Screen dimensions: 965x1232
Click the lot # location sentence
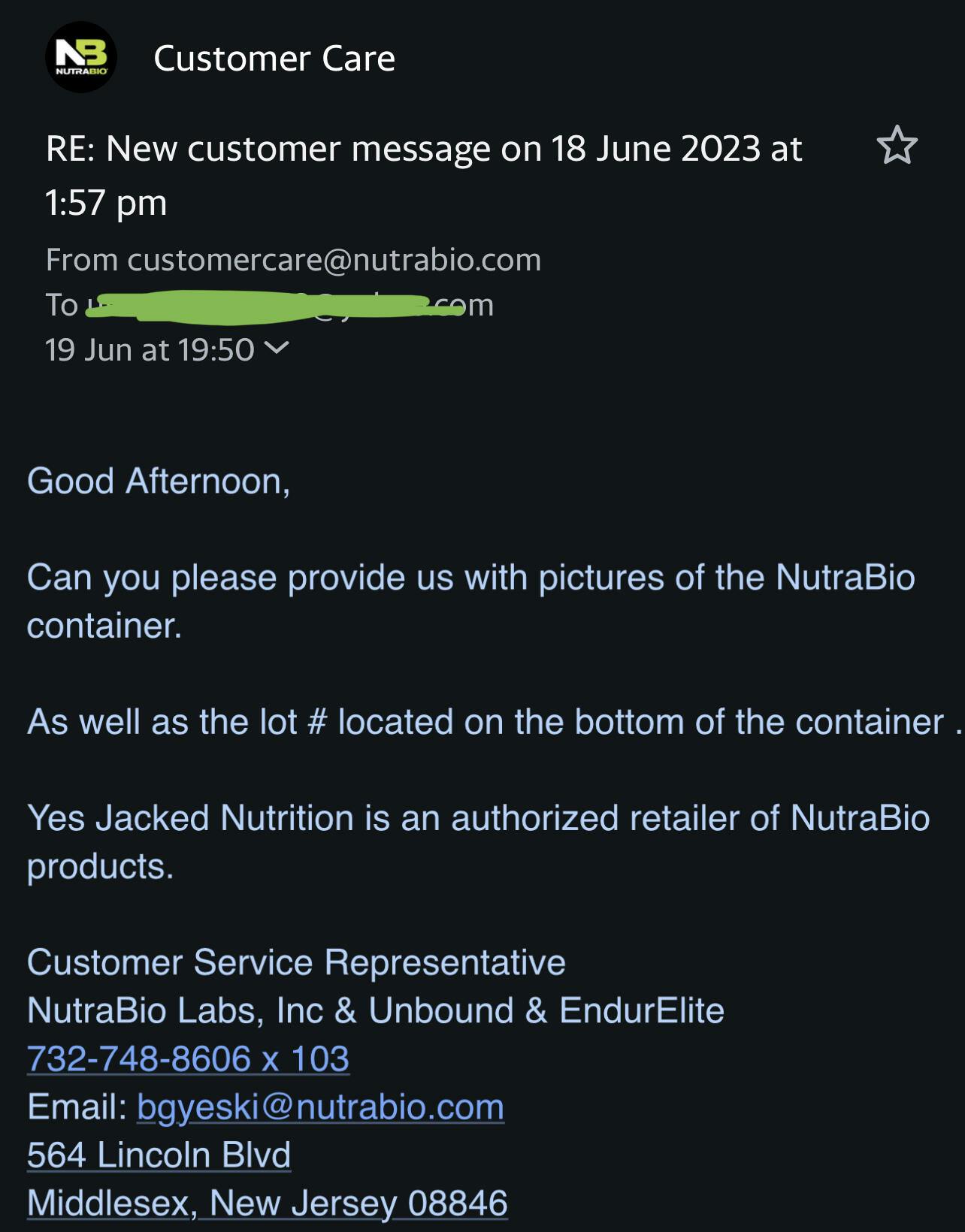pyautogui.click(x=485, y=722)
